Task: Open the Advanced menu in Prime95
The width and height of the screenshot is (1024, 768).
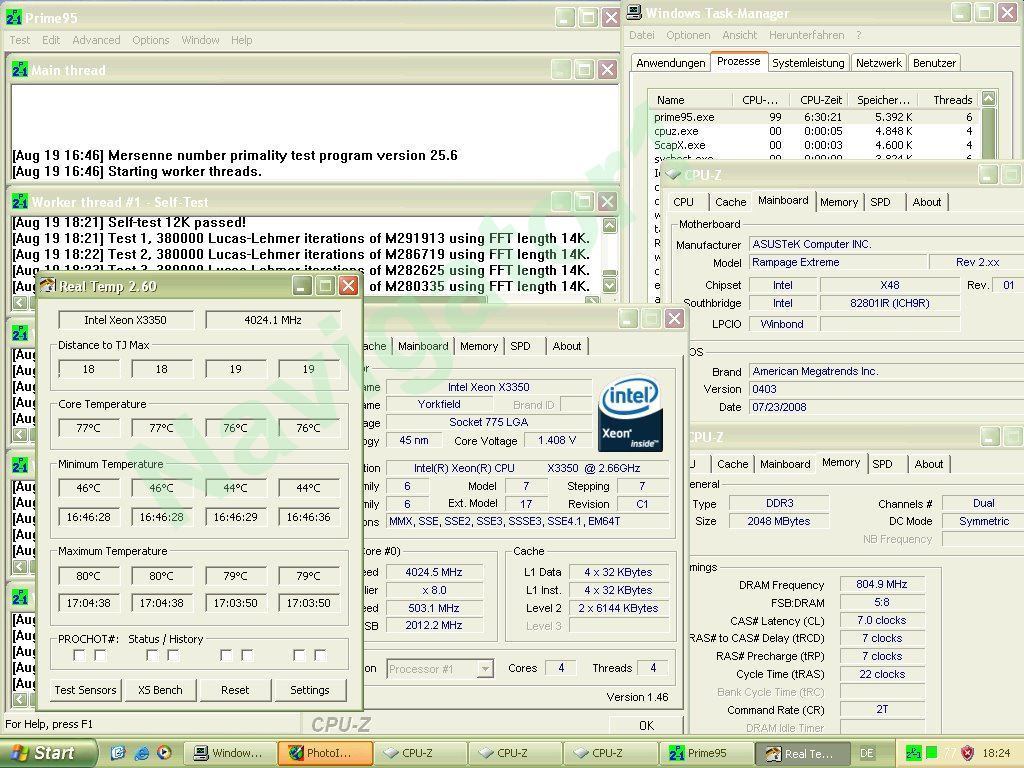Action: [96, 40]
